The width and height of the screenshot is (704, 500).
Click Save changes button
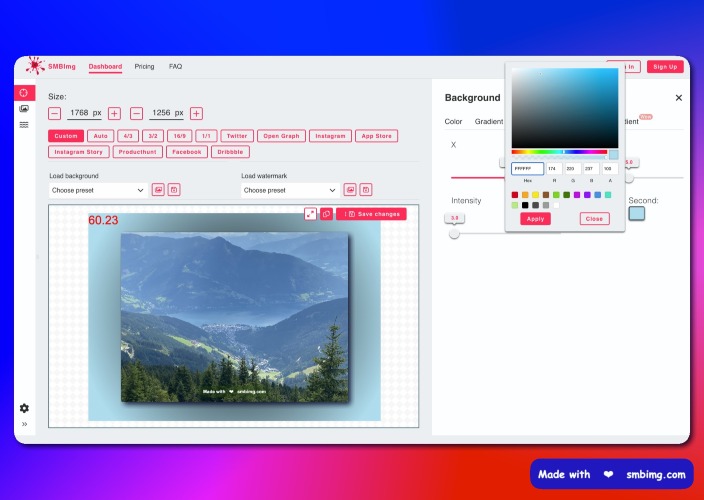pos(371,214)
